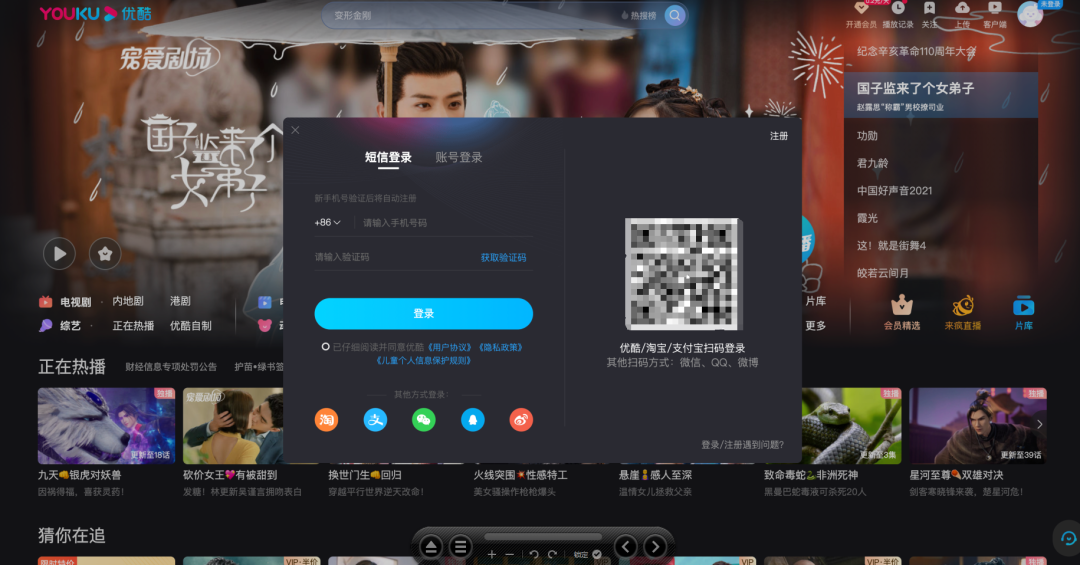The width and height of the screenshot is (1080, 565).
Task: Tick the agreement radio button
Action: click(325, 347)
